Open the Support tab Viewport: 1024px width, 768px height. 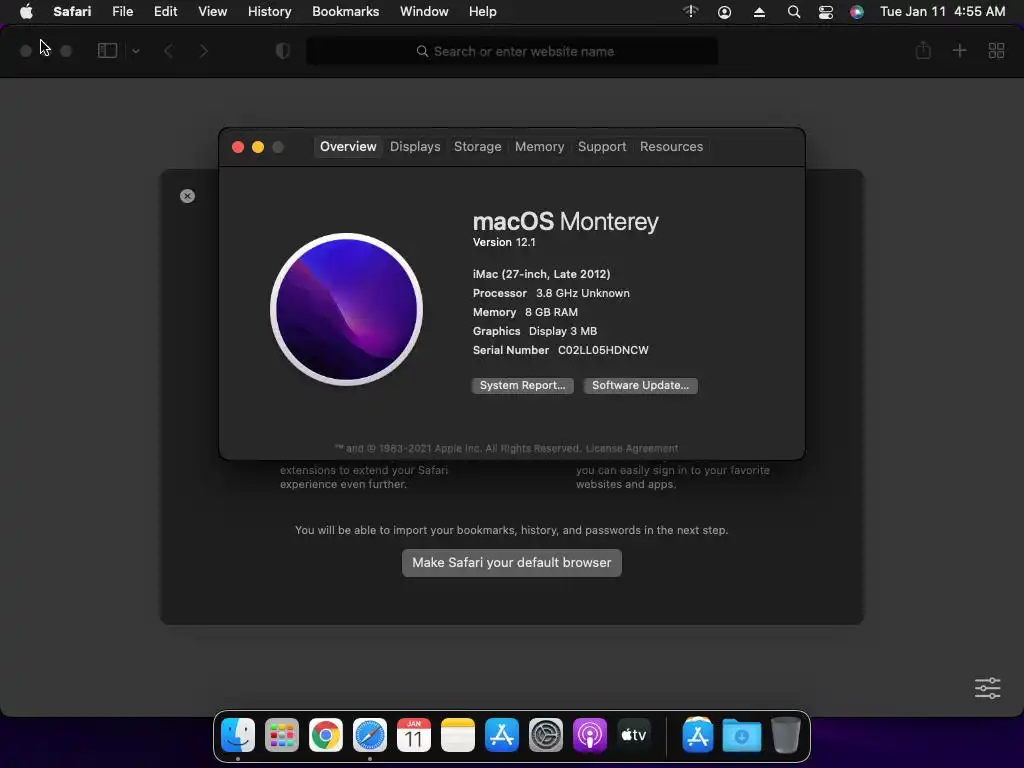(602, 147)
